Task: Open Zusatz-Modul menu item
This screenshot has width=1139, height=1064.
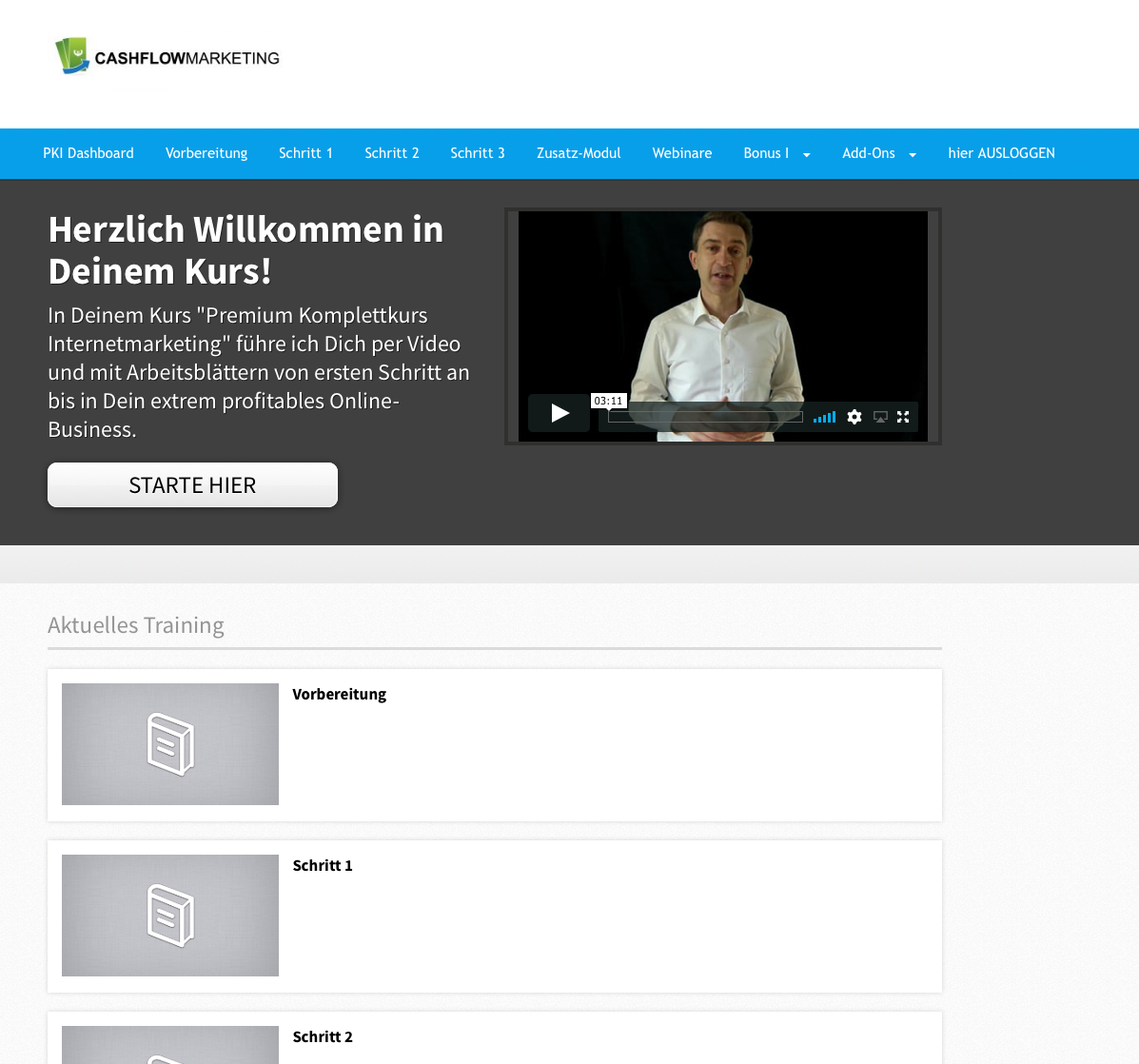Action: (579, 153)
